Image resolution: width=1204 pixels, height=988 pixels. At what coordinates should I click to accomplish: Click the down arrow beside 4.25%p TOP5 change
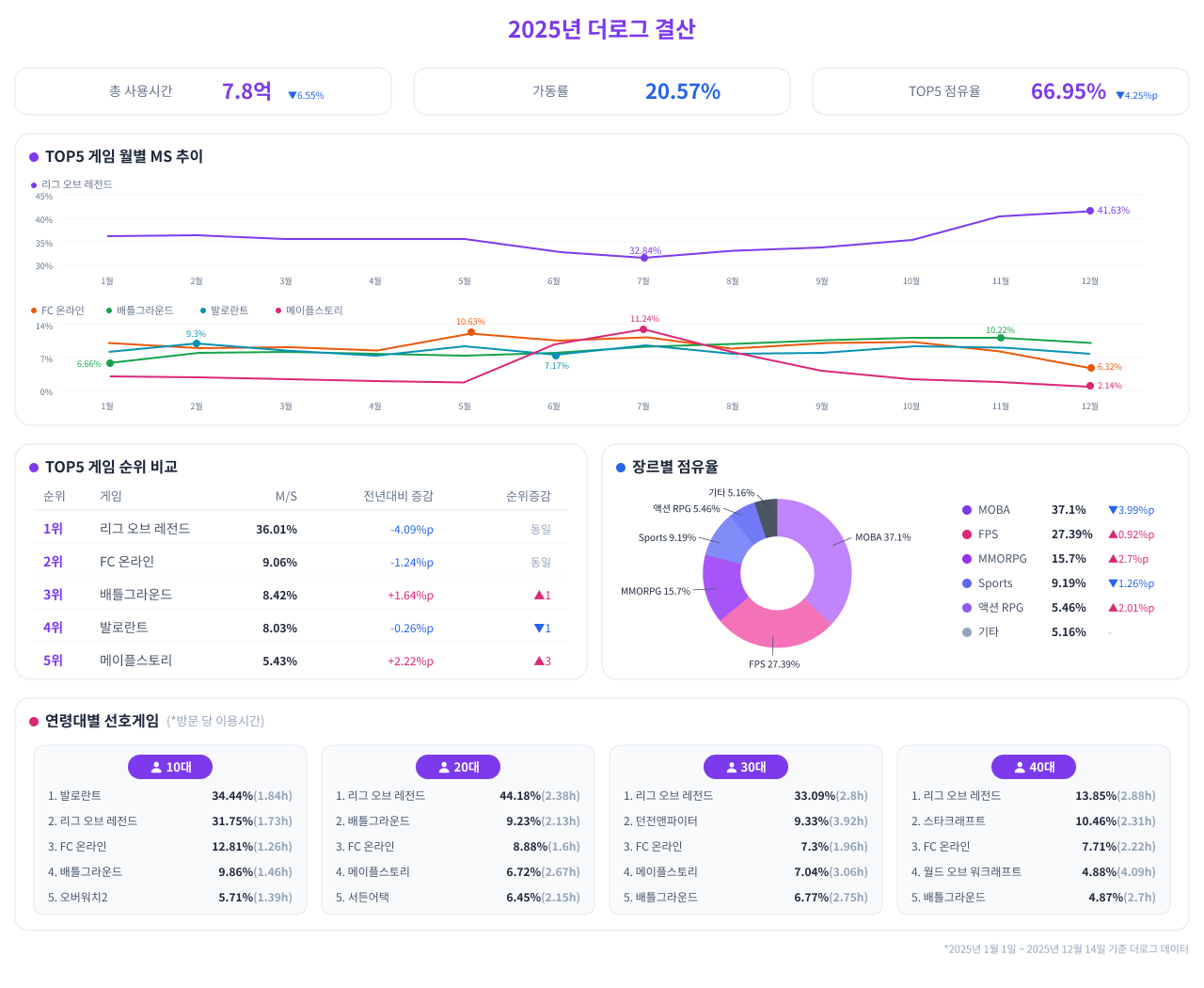1119,96
